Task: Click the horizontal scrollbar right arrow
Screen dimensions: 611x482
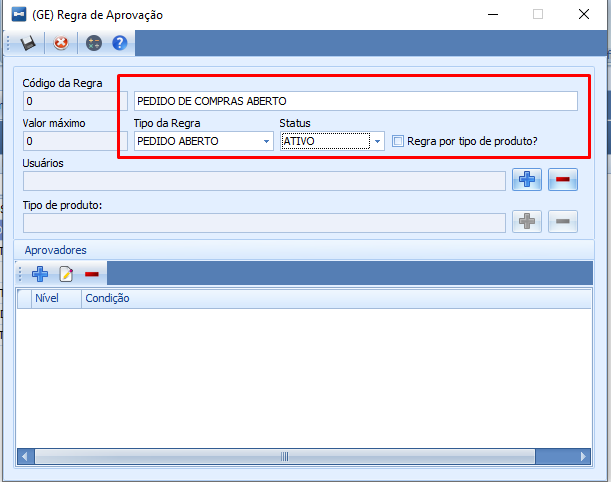Action: click(x=583, y=456)
